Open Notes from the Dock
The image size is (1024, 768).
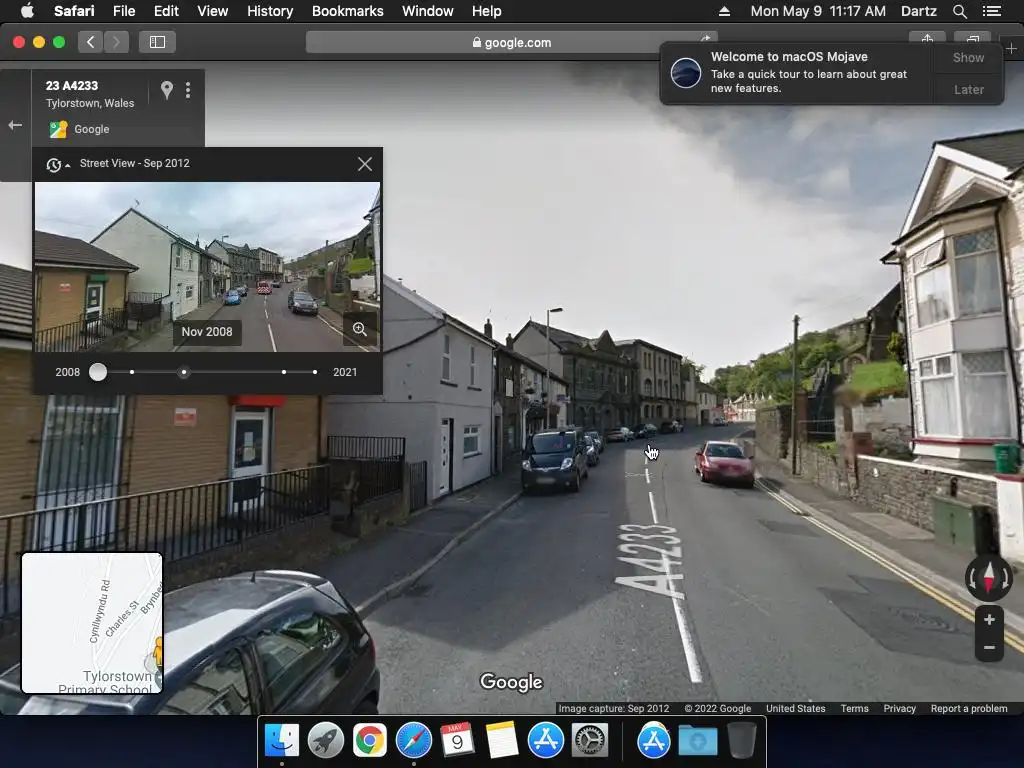click(x=502, y=741)
